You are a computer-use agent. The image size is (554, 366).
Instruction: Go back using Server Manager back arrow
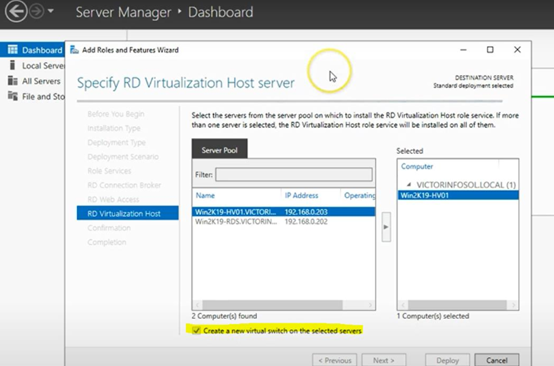coord(16,11)
